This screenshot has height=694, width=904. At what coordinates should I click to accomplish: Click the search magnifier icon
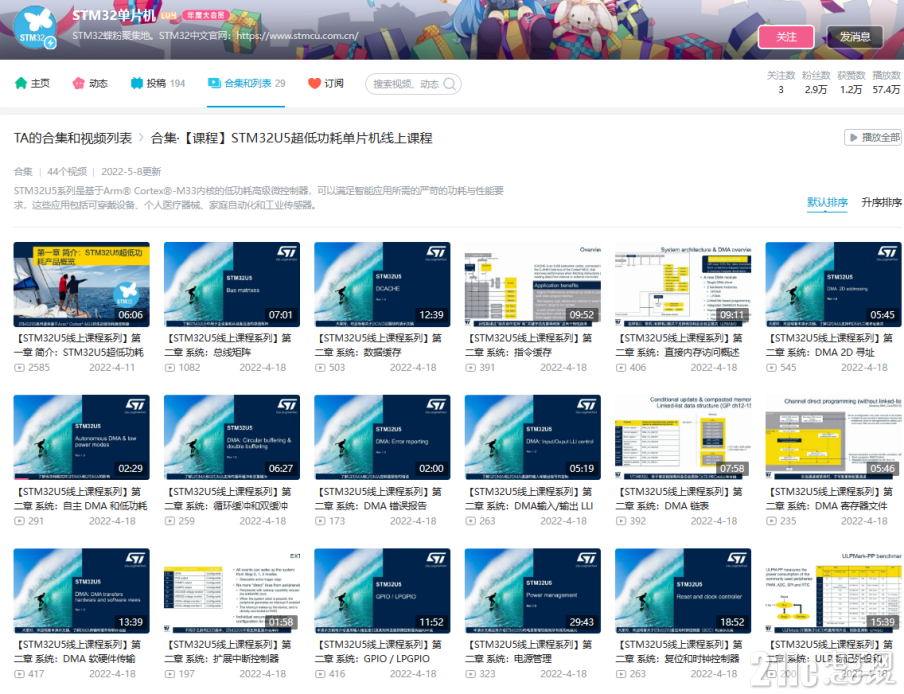(x=450, y=84)
